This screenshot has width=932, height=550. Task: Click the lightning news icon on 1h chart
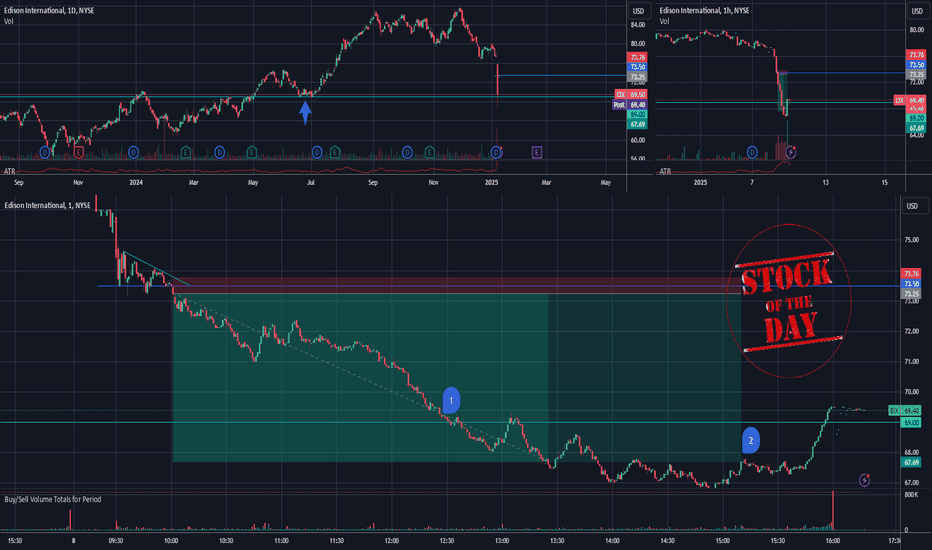[791, 153]
